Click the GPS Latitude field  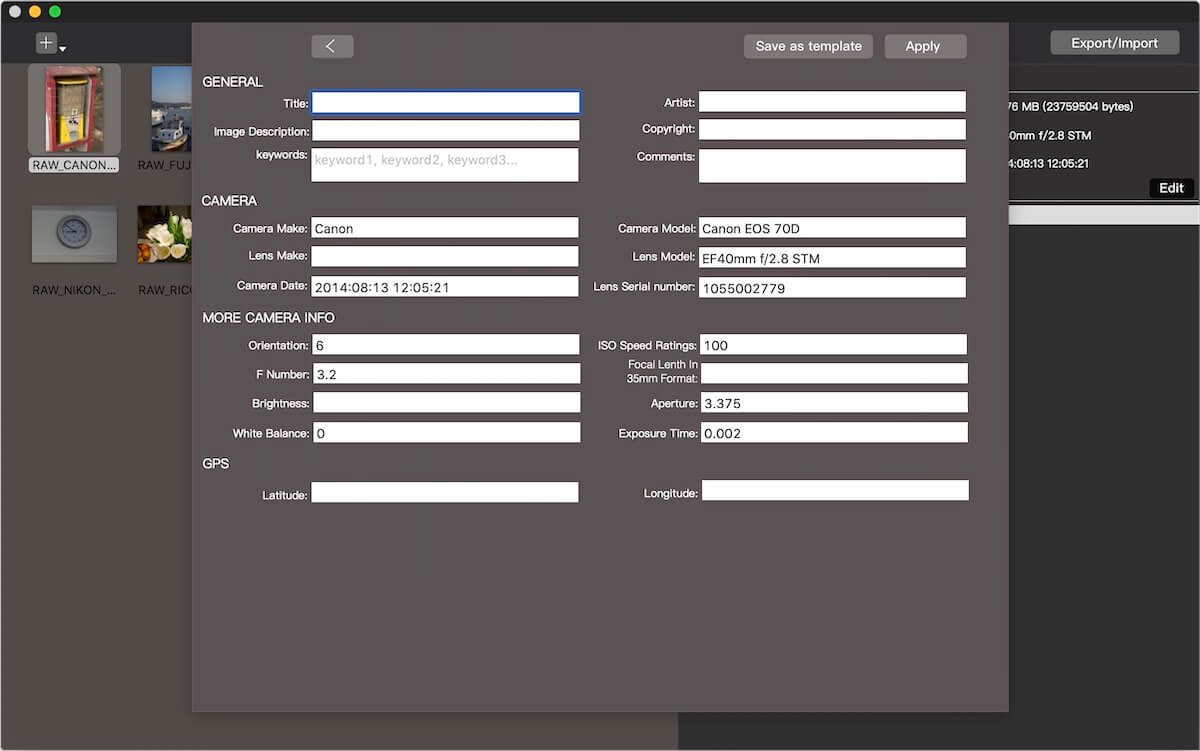pos(445,492)
